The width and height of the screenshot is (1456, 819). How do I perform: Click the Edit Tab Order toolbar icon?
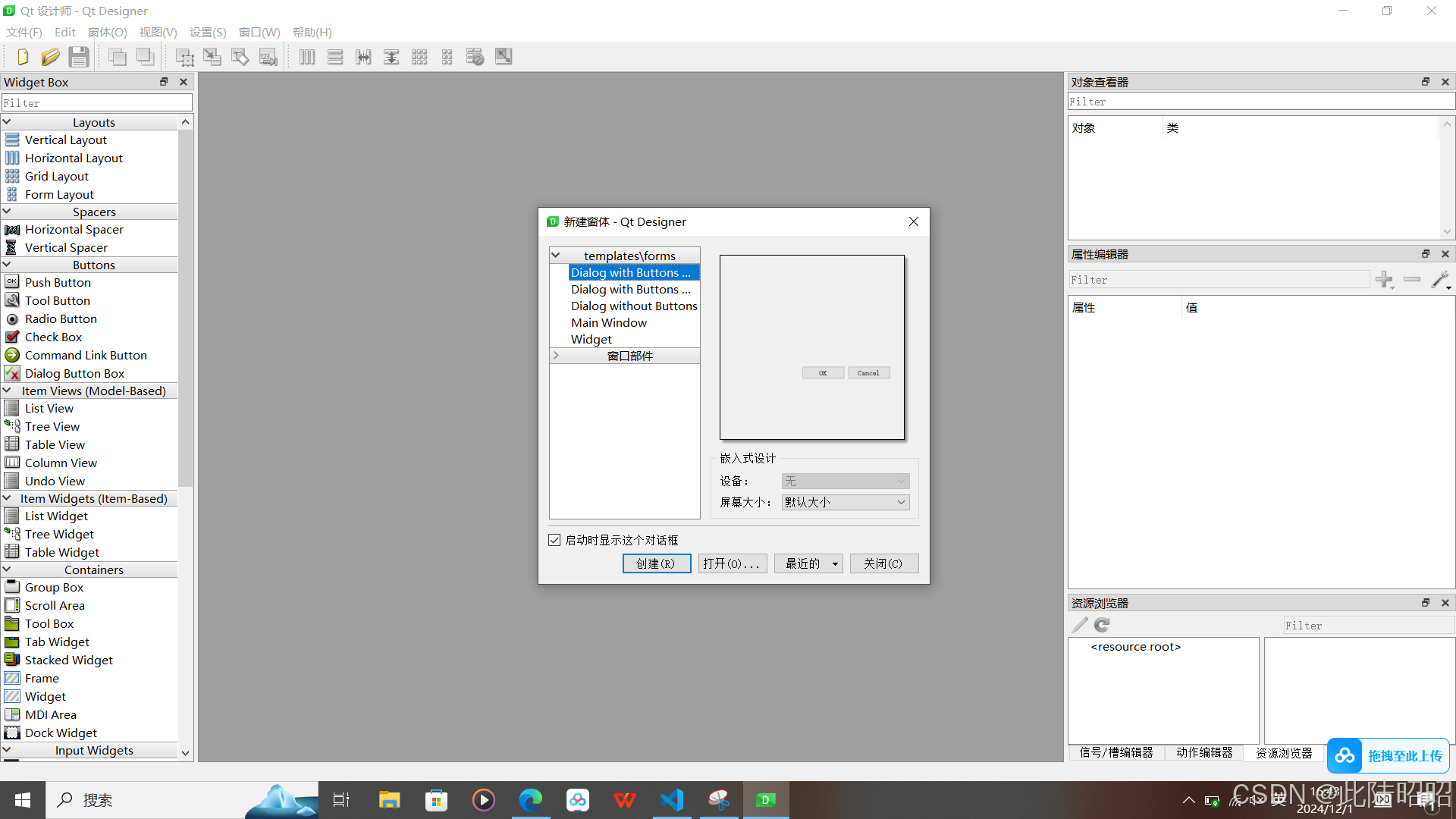(268, 56)
